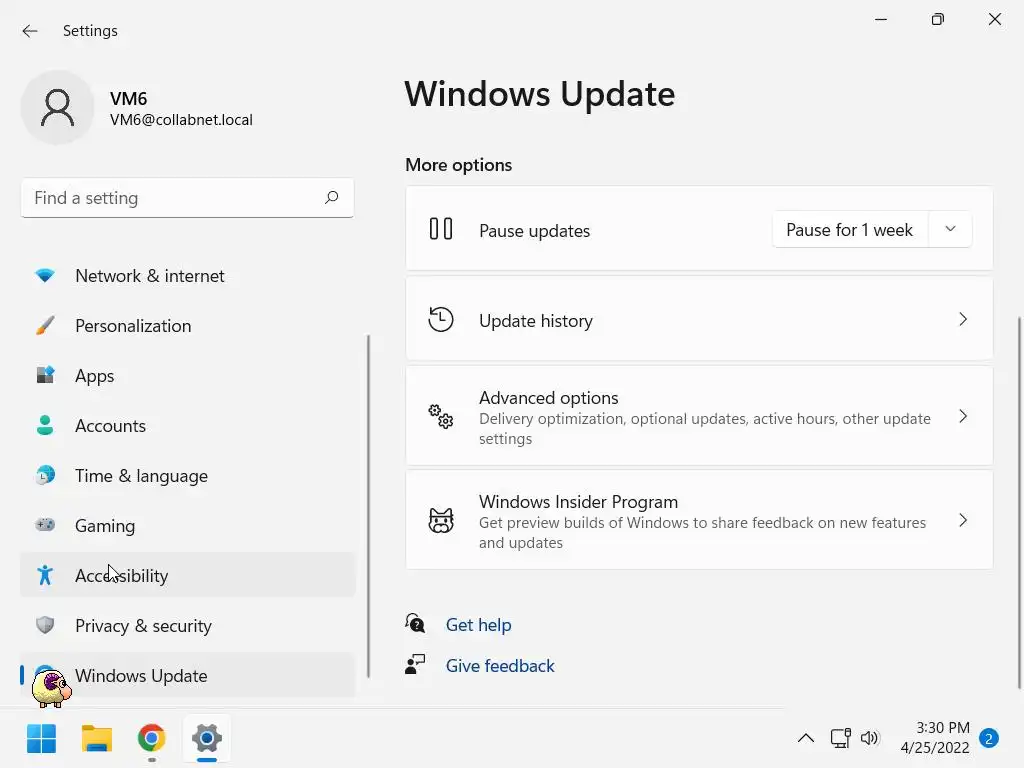Select Gaming in sidebar
Image resolution: width=1024 pixels, height=768 pixels.
point(187,525)
